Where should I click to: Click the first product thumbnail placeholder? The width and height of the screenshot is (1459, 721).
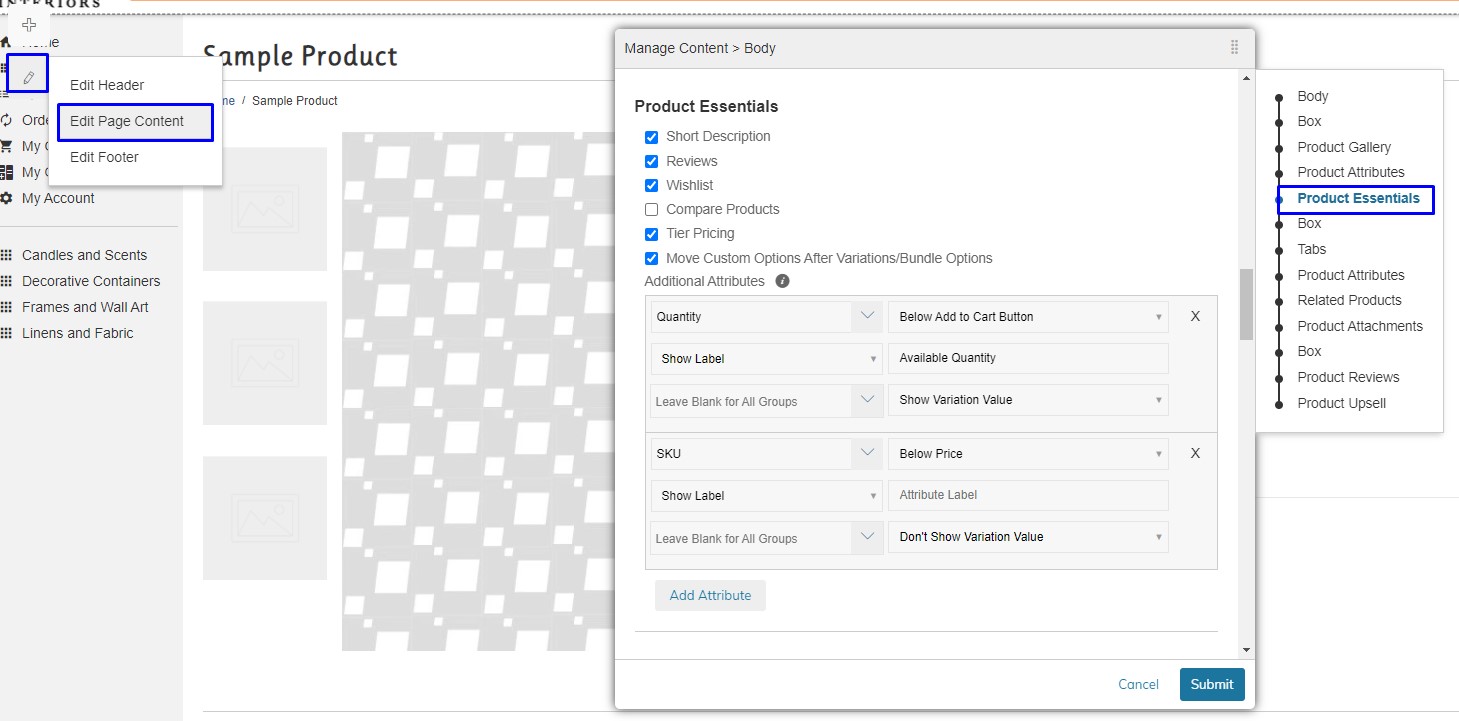265,209
